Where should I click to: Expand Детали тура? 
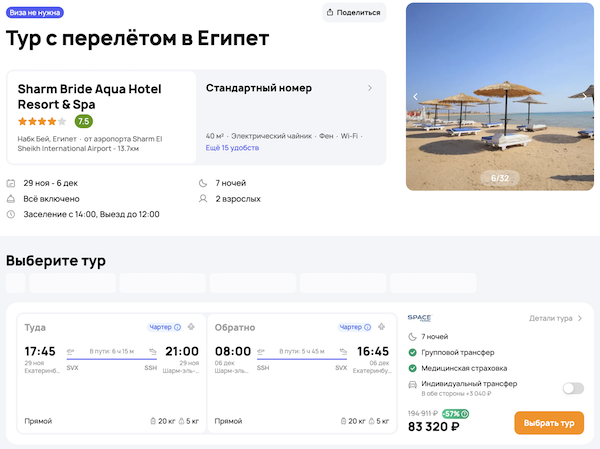pyautogui.click(x=555, y=318)
